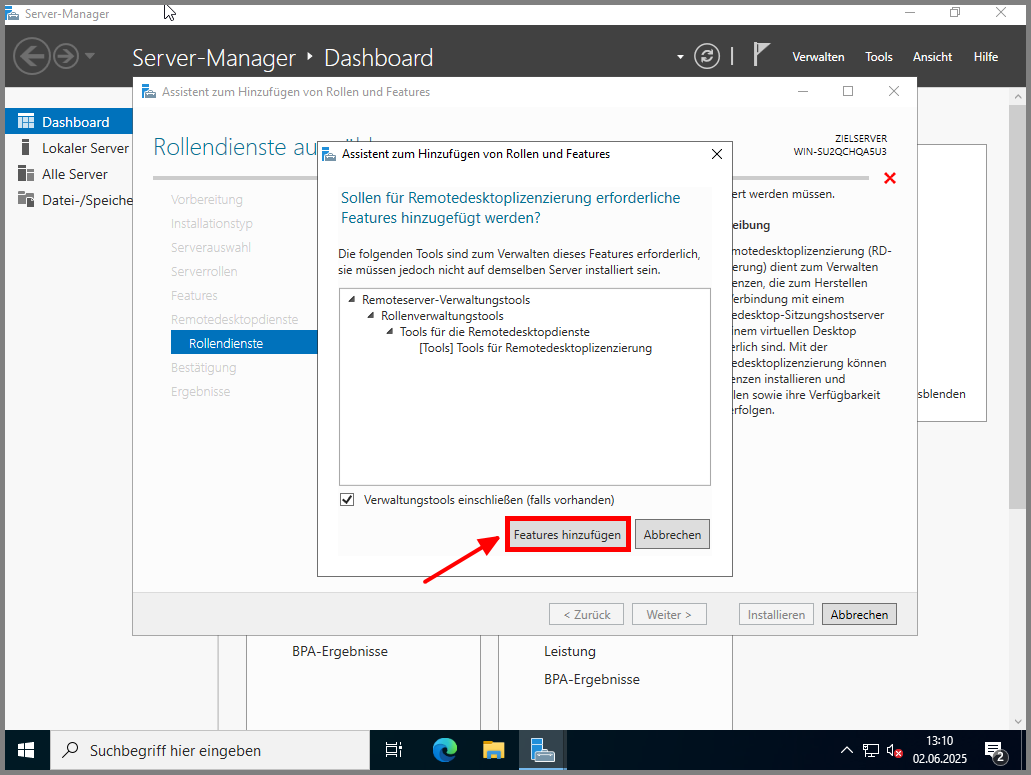Viewport: 1031px width, 775px height.
Task: Click the Dashboard icon in sidebar
Action: click(25, 122)
